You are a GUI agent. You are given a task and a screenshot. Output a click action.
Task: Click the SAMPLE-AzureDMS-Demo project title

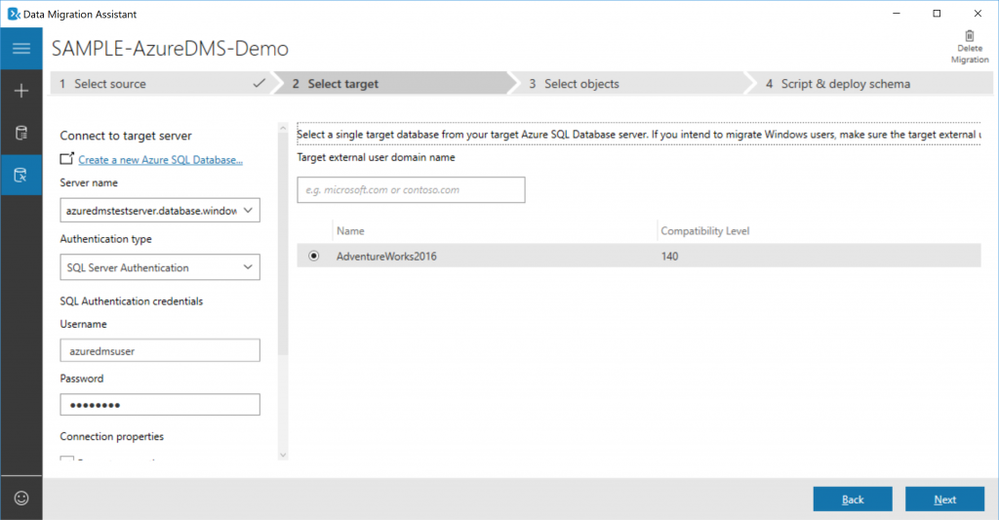click(x=170, y=48)
